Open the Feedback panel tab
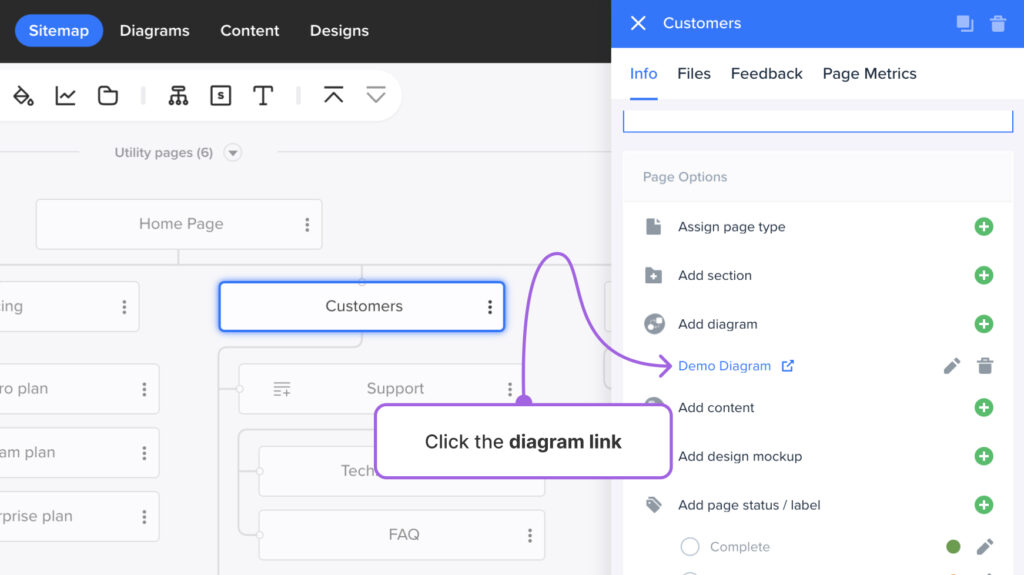Viewport: 1024px width, 575px height. coord(767,74)
